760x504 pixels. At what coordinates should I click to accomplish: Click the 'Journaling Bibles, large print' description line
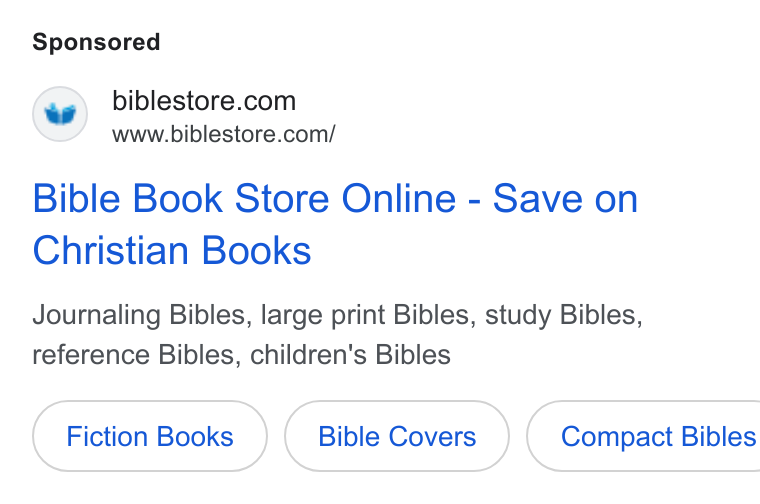(x=337, y=315)
